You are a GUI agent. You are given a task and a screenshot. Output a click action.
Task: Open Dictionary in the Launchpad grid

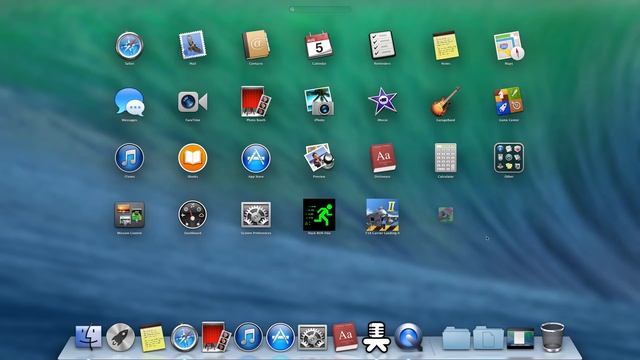382,158
